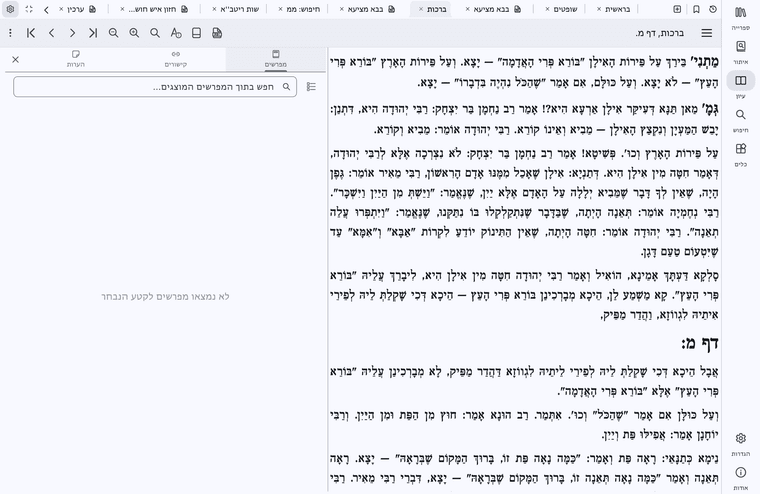Focus the commentators search field

coord(155,87)
